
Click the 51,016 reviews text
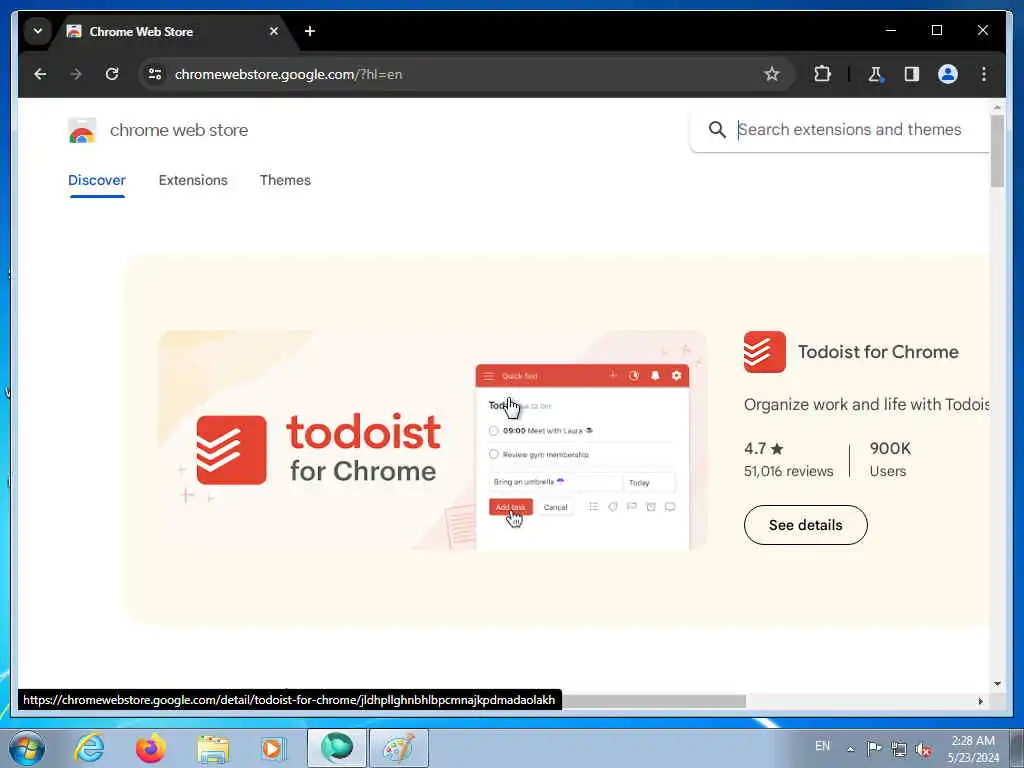click(x=788, y=472)
